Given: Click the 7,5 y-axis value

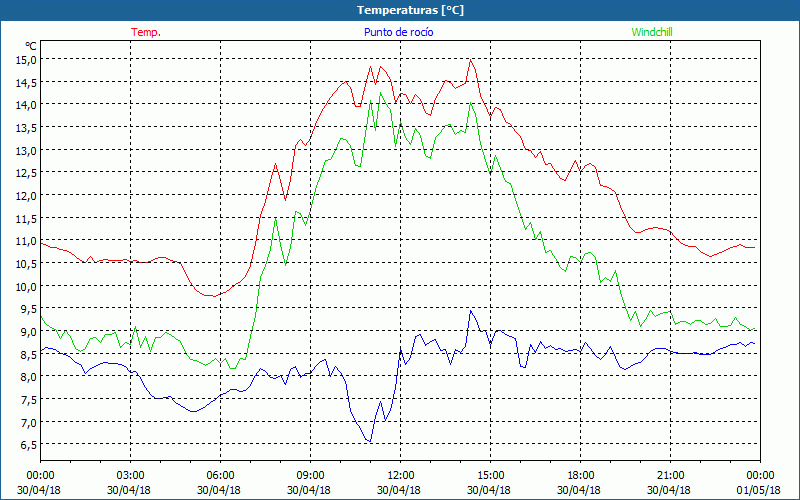Looking at the screenshot, I should click(x=28, y=399).
